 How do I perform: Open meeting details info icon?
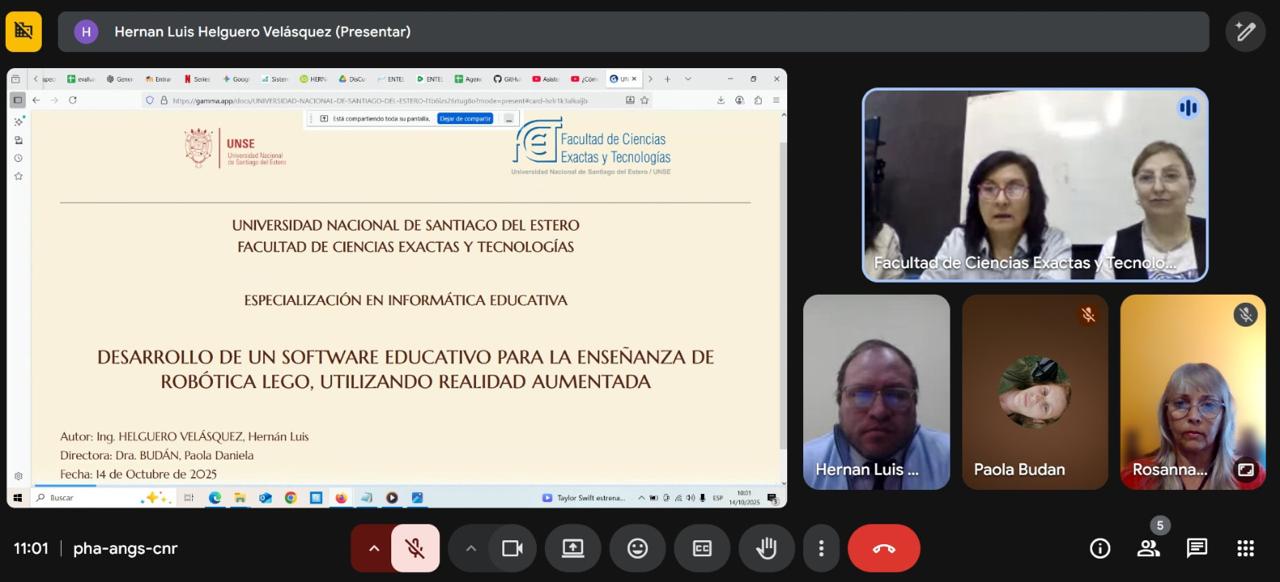tap(1100, 548)
